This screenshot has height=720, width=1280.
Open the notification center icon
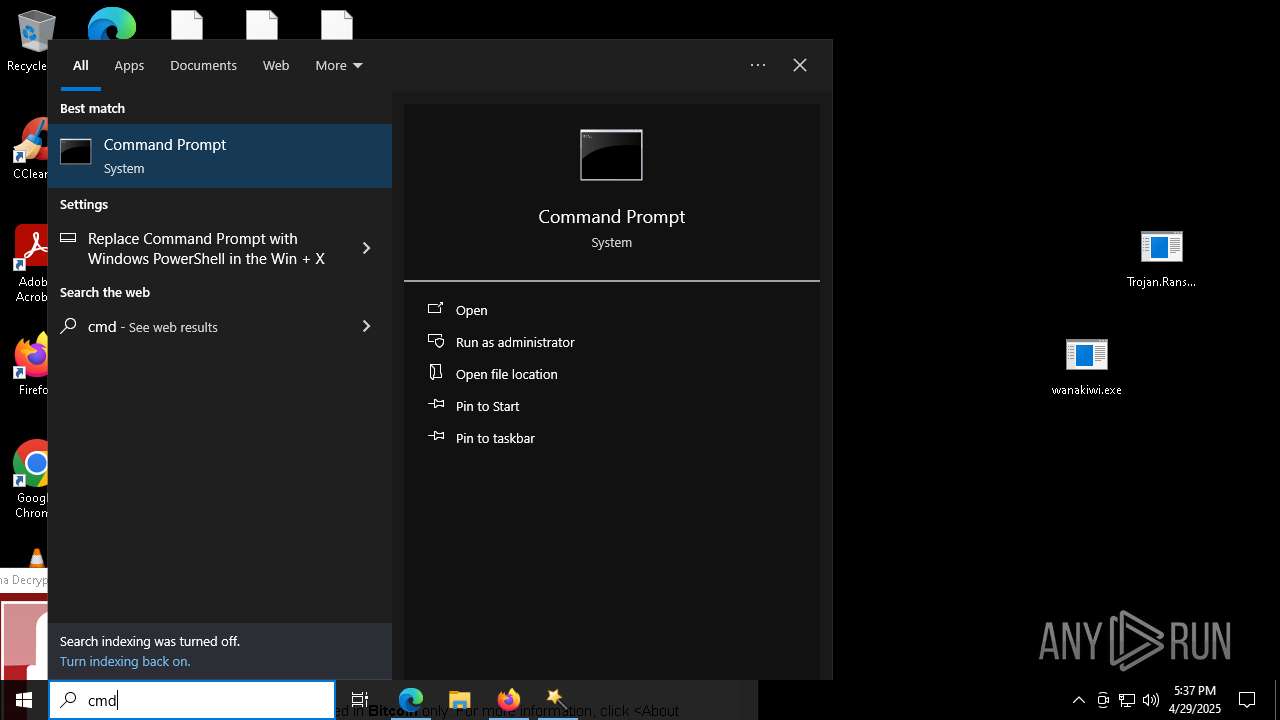[x=1248, y=700]
